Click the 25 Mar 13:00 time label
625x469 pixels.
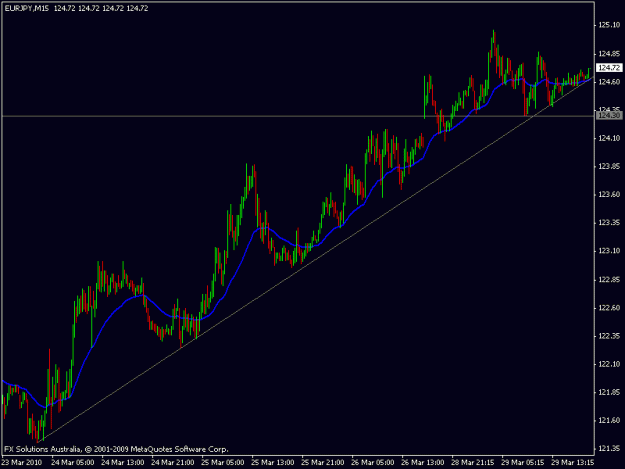[273, 463]
